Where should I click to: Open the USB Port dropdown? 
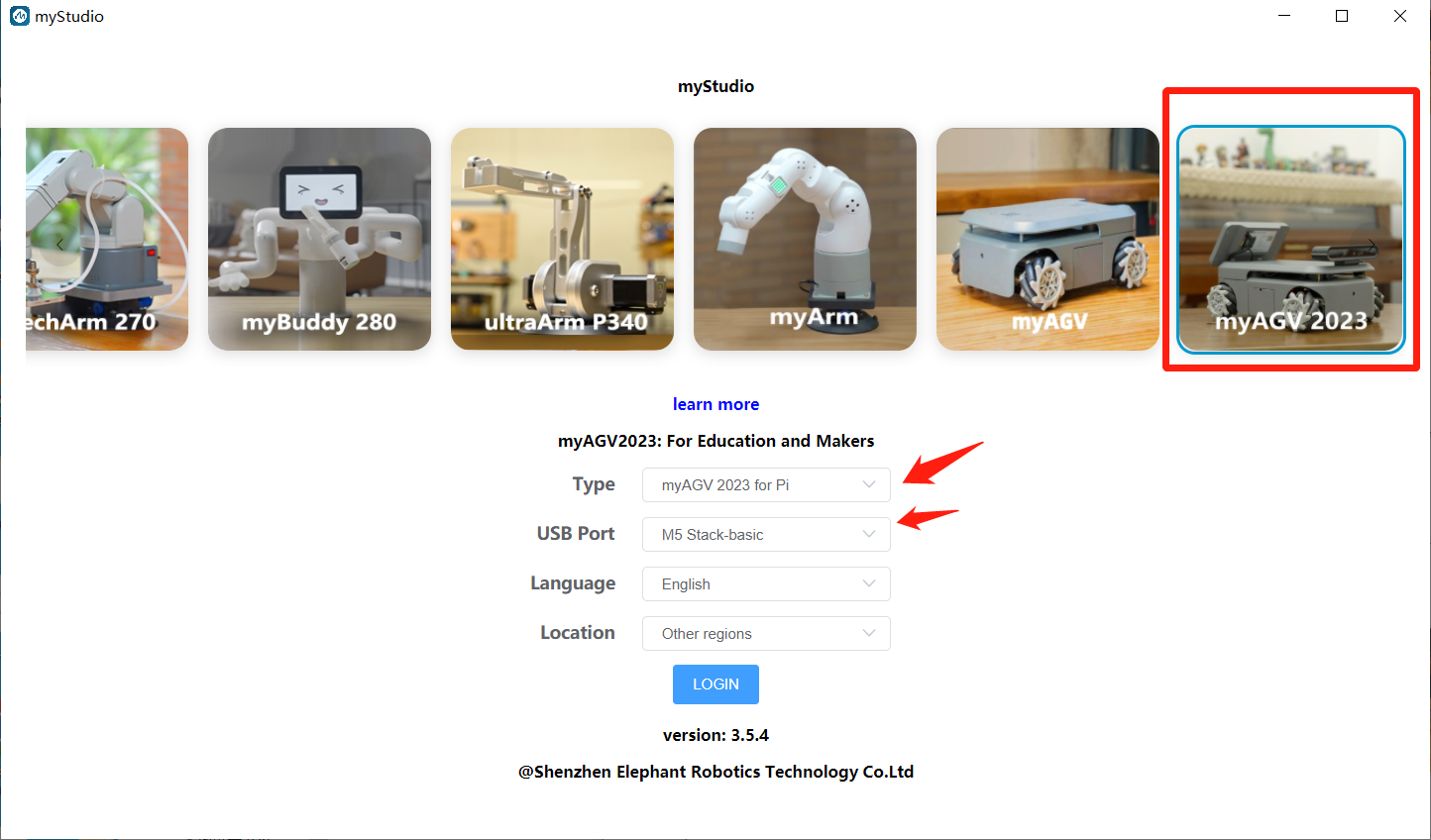pos(766,534)
